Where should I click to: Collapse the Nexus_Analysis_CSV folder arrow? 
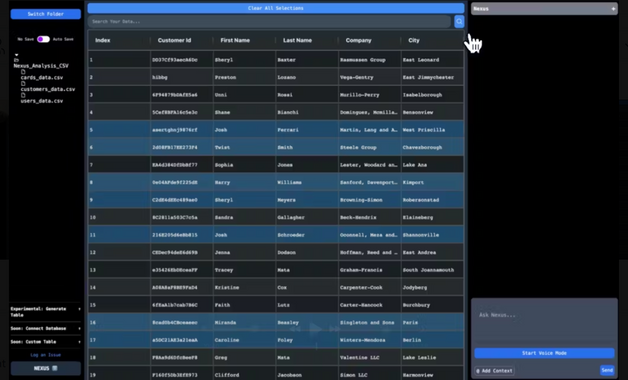tap(16, 55)
